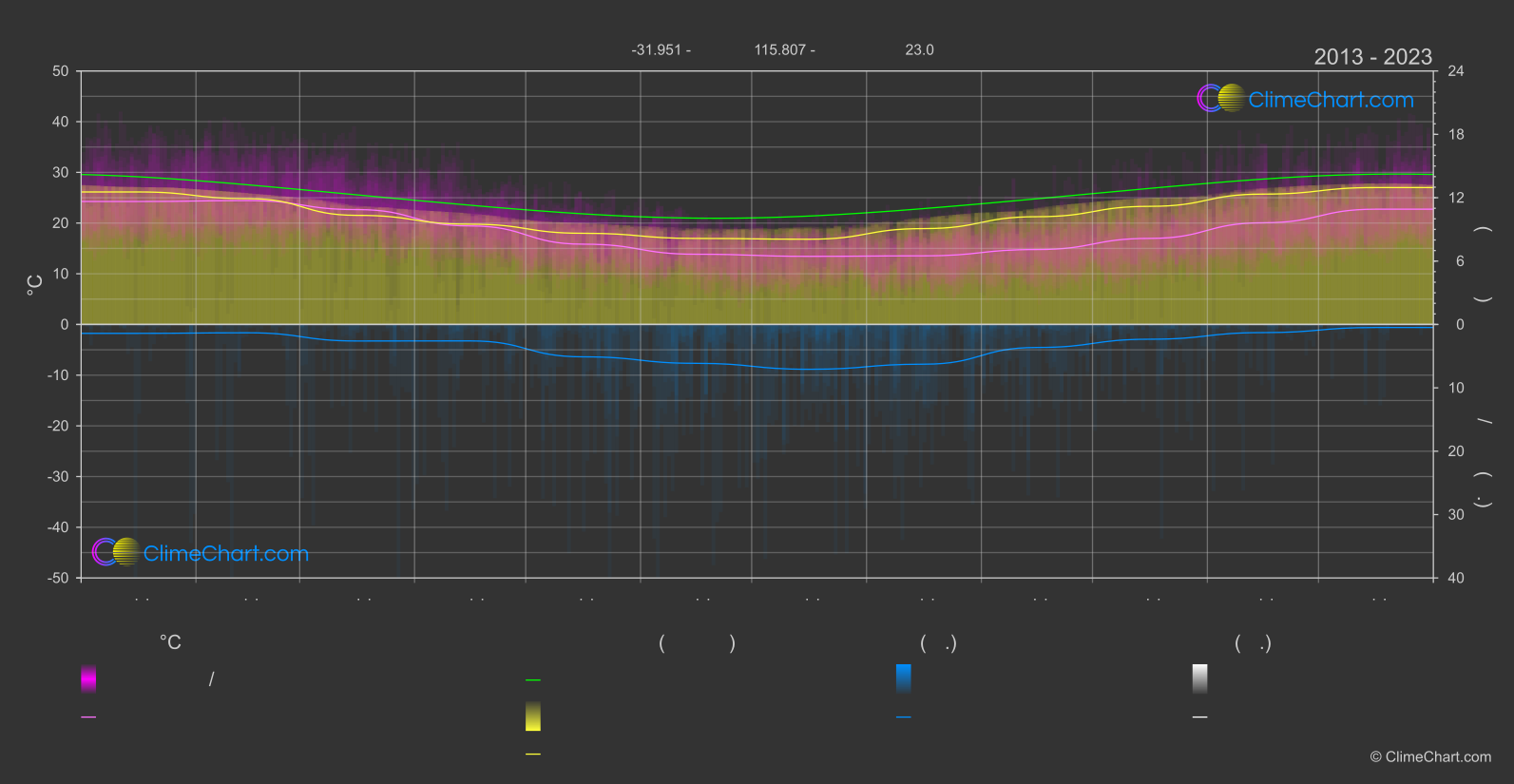Click the 23.0 elevation value

(919, 49)
